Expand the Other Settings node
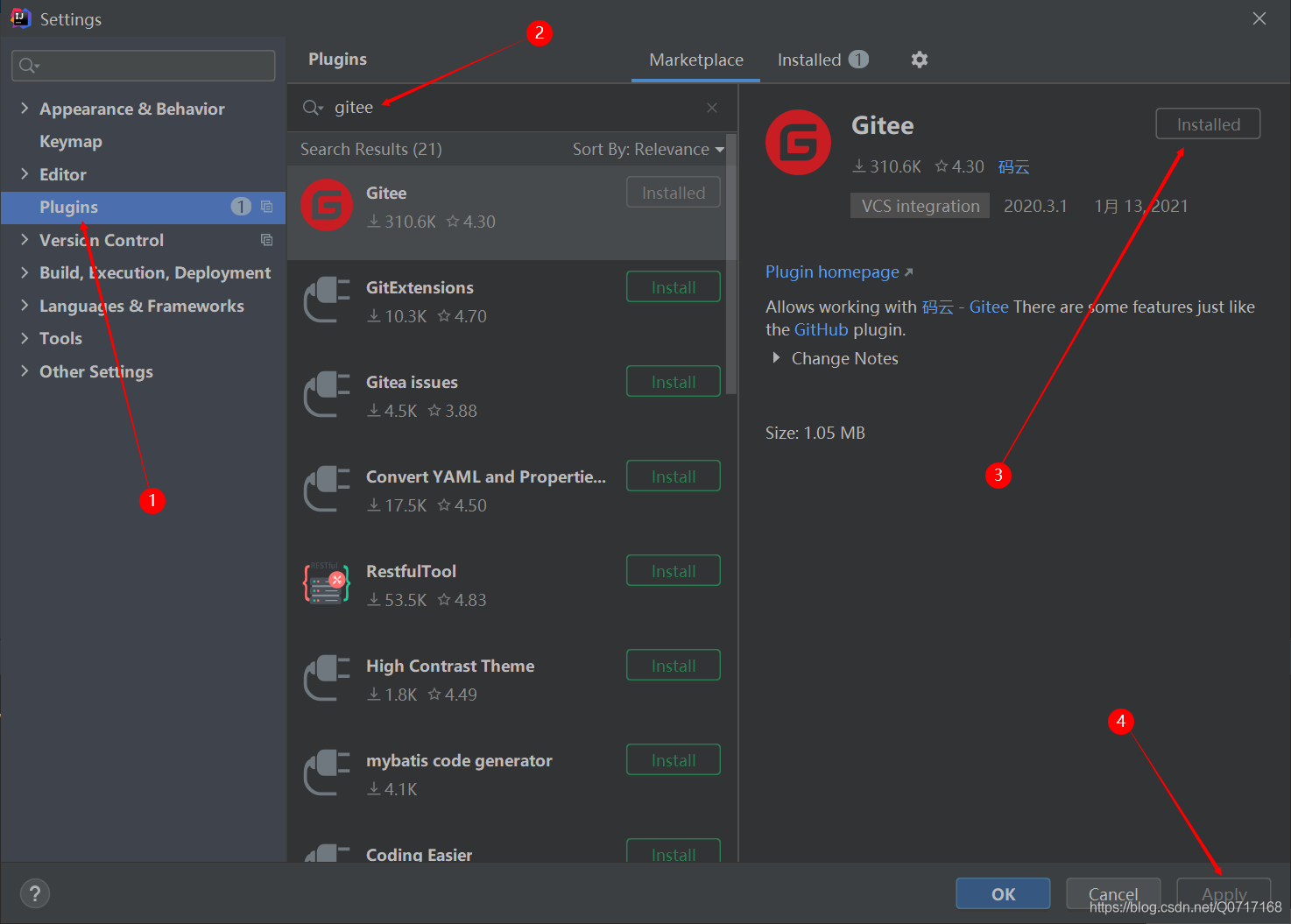 25,370
